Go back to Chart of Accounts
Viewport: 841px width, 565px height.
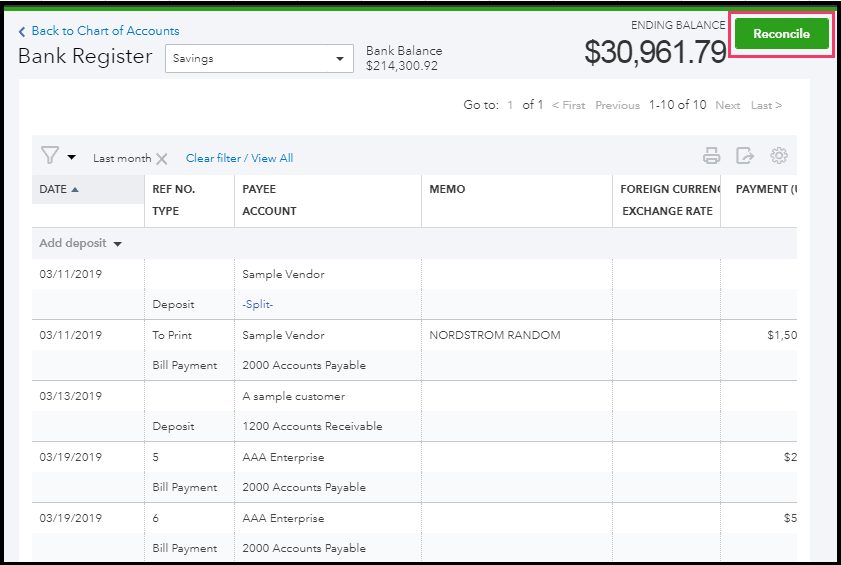click(105, 31)
